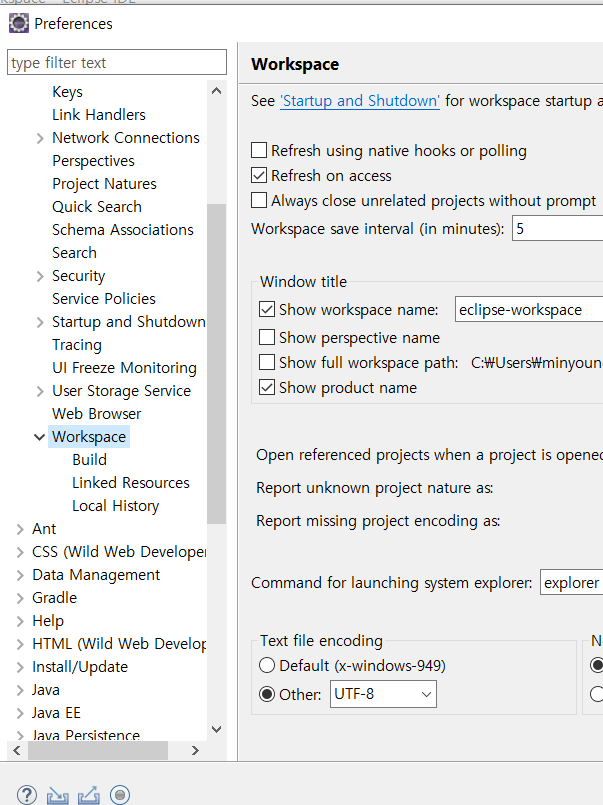Toggle Show workspace name checkbox
The width and height of the screenshot is (603, 805).
pos(267,310)
